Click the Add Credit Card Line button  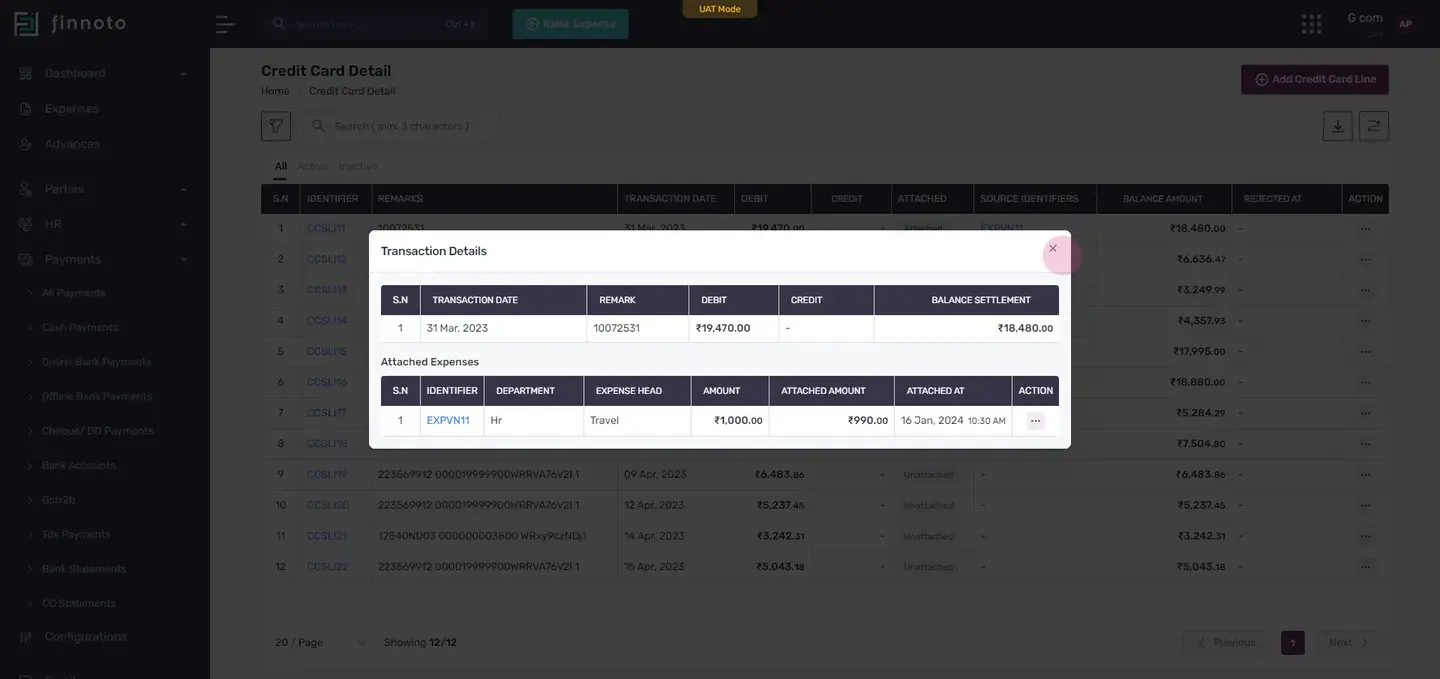pos(1315,80)
